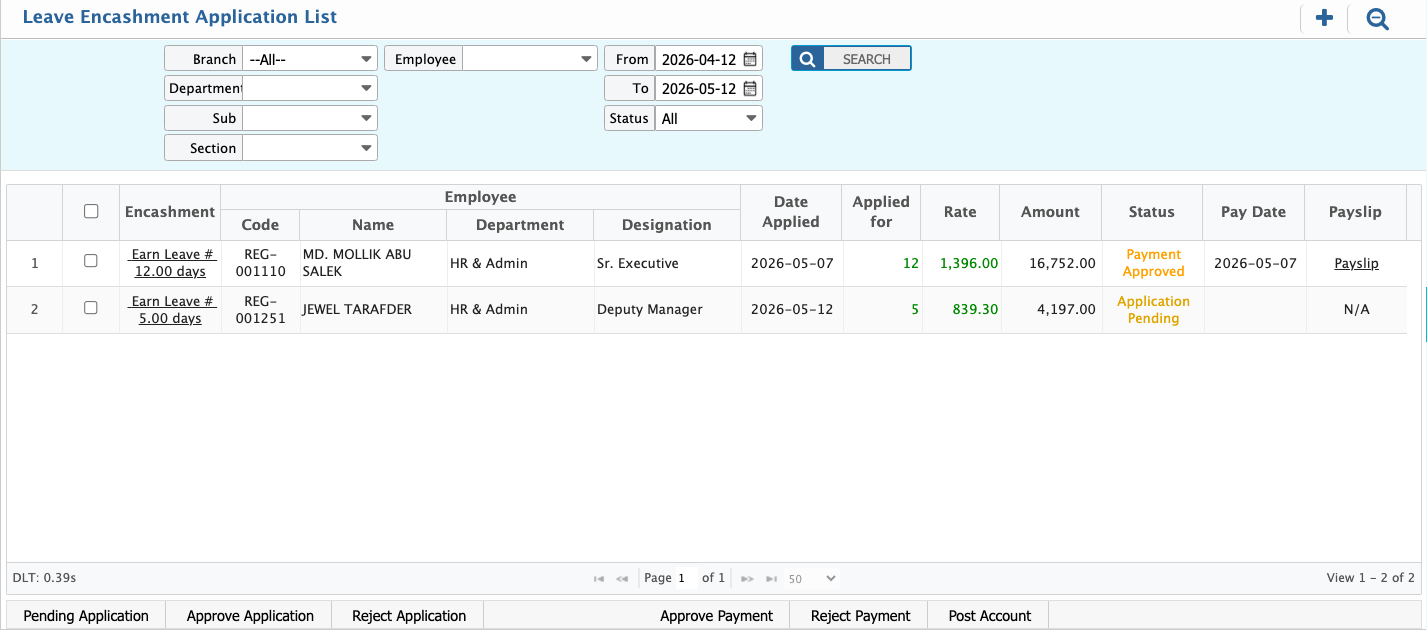Screen dimensions: 1427x630
Task: Click the Application Pending status cell
Action: (1153, 310)
